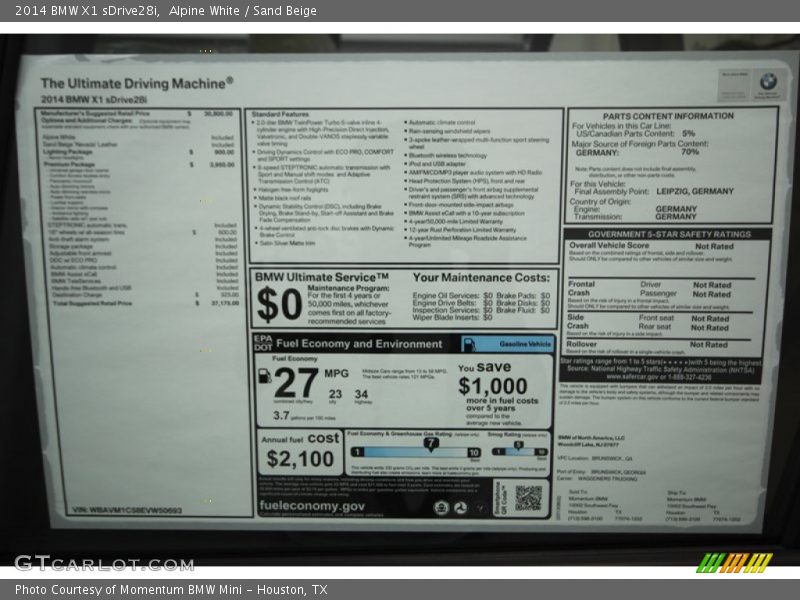Click "Your Maintenance Costs:" heading
This screenshot has height=600, width=800.
481,278
